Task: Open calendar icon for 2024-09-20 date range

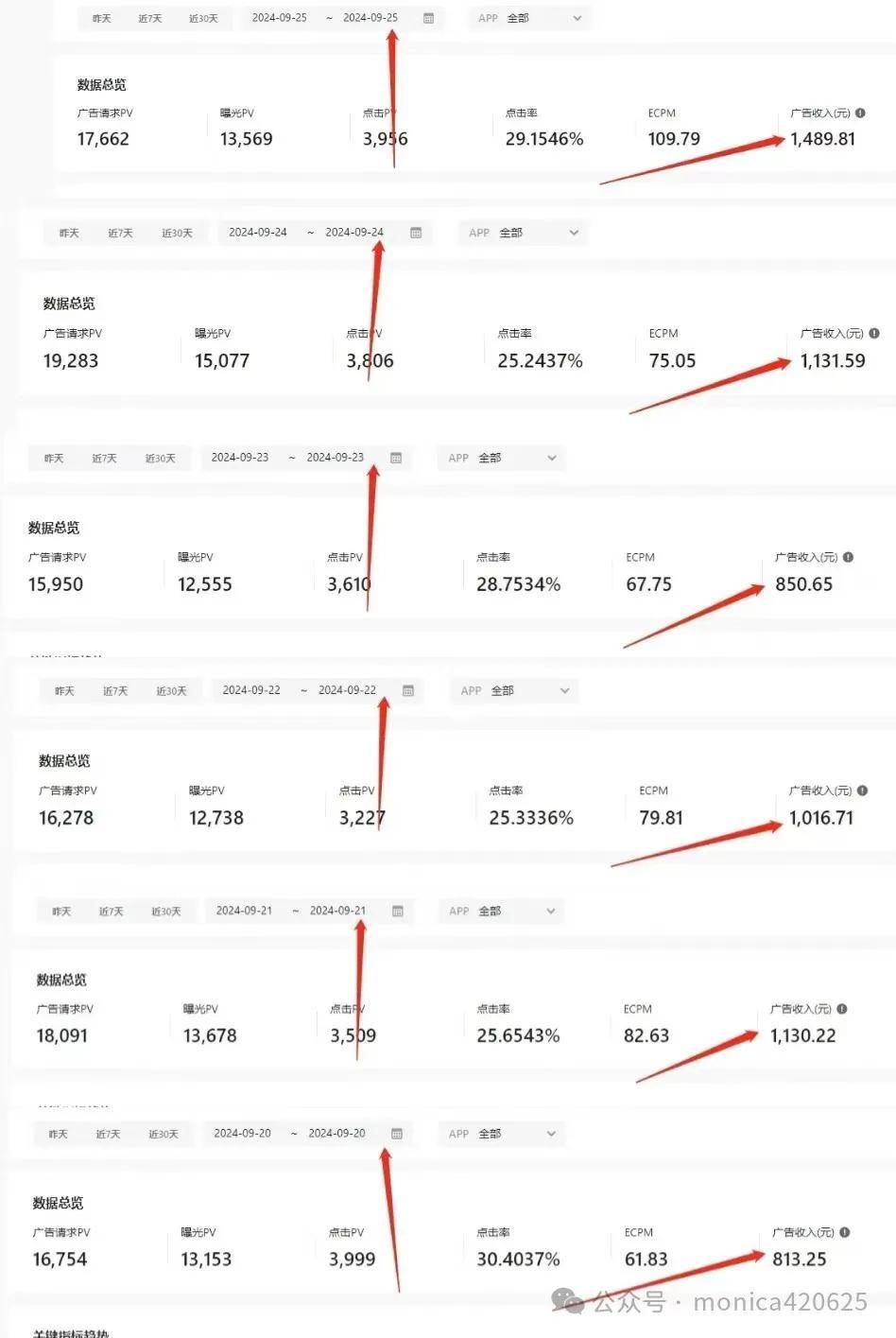Action: tap(397, 1133)
